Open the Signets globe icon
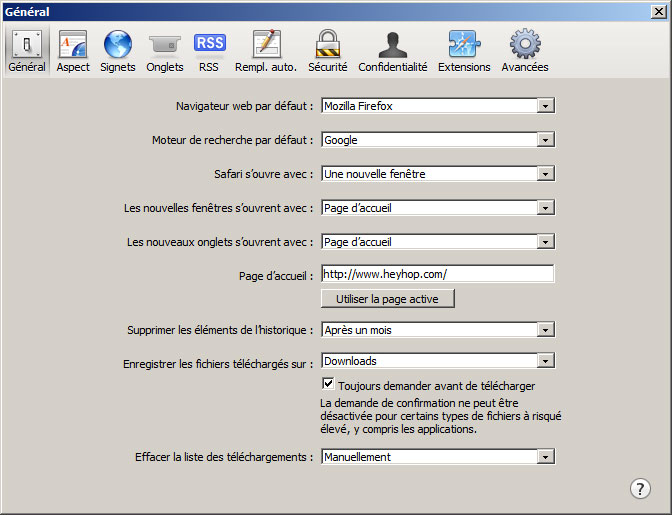Image resolution: width=672 pixels, height=515 pixels. click(x=117, y=51)
